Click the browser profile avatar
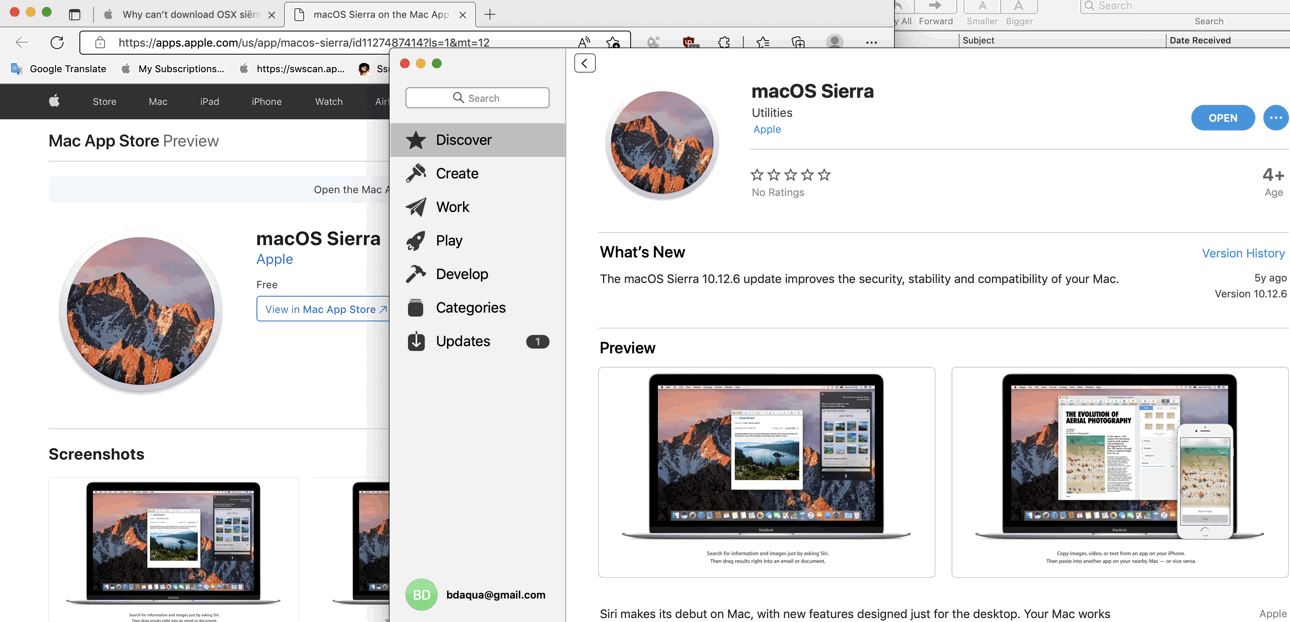Image resolution: width=1290 pixels, height=622 pixels. tap(834, 43)
